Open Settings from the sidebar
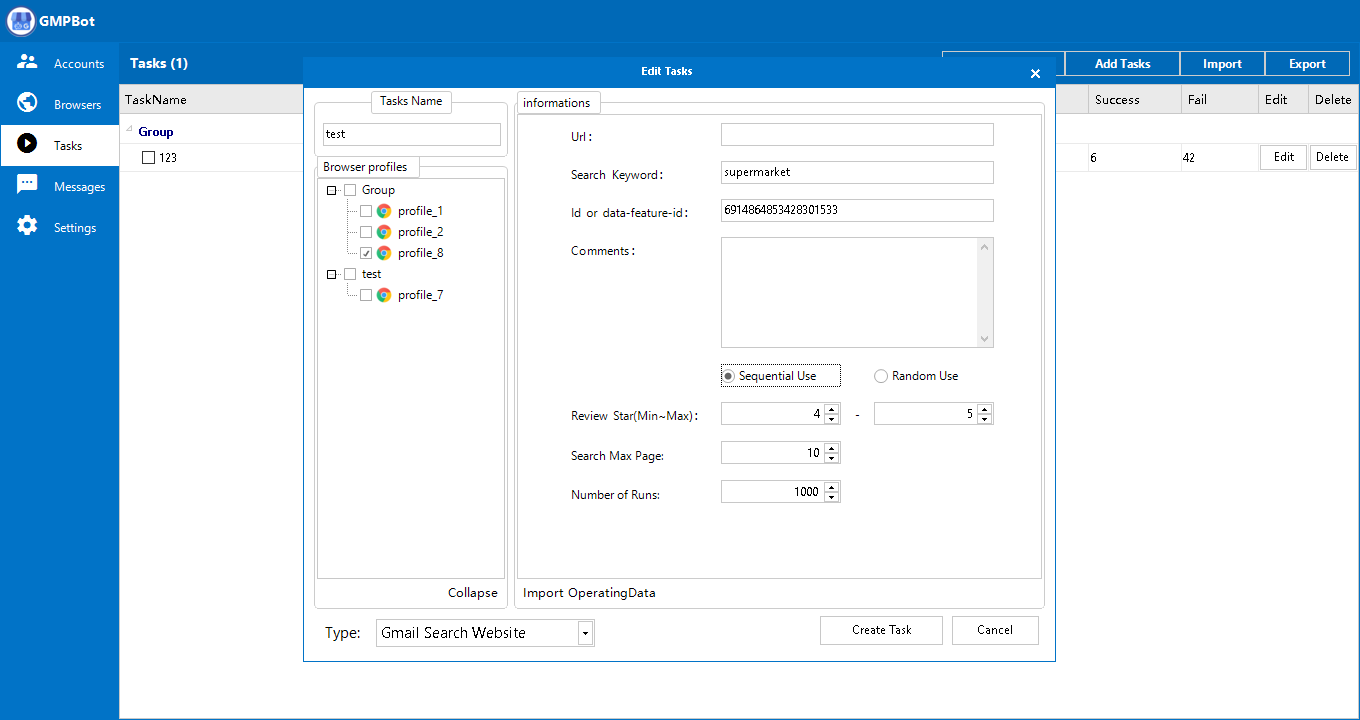Screen dimensions: 1360x720 click(x=60, y=227)
